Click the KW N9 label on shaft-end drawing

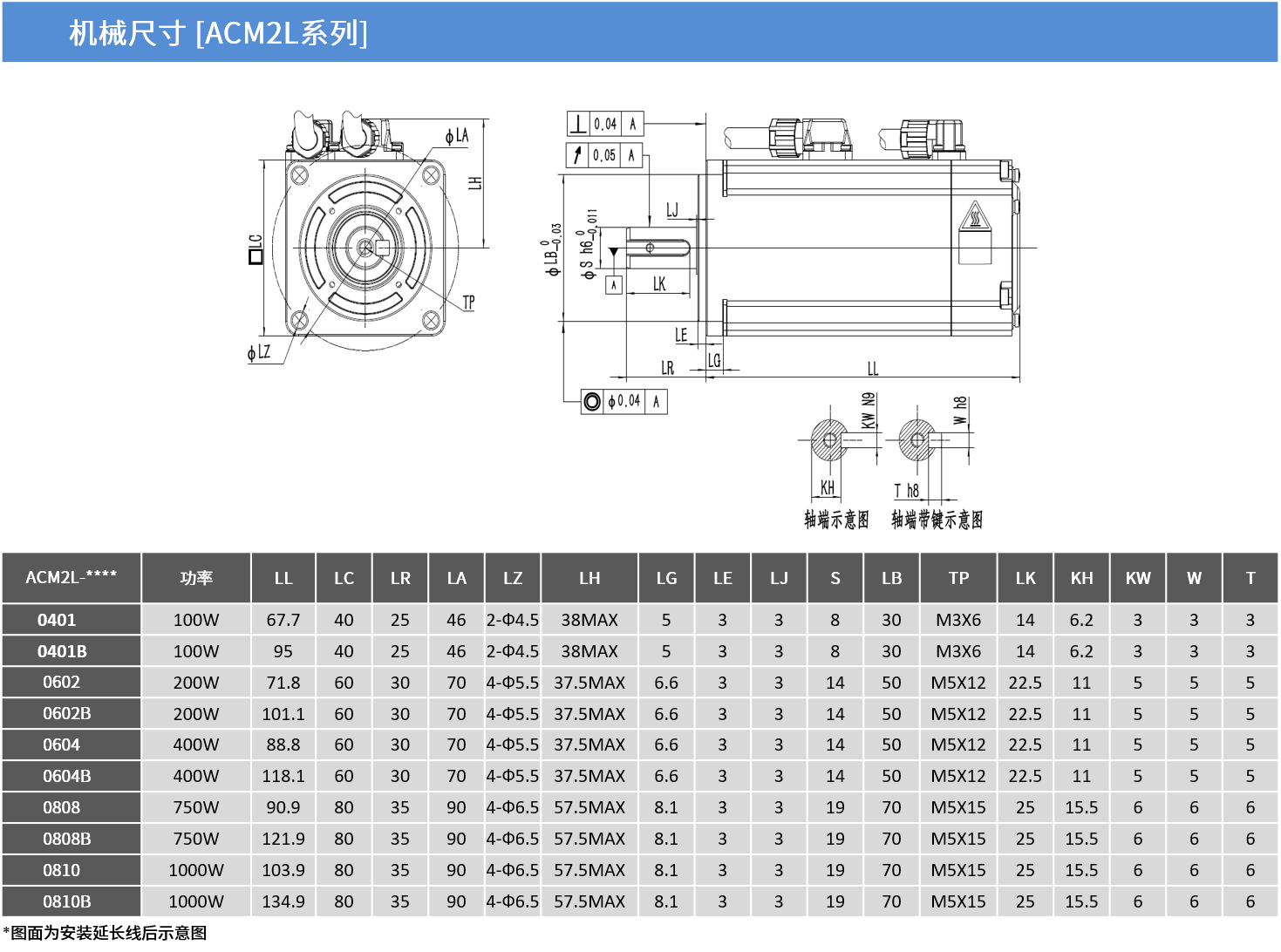(868, 411)
